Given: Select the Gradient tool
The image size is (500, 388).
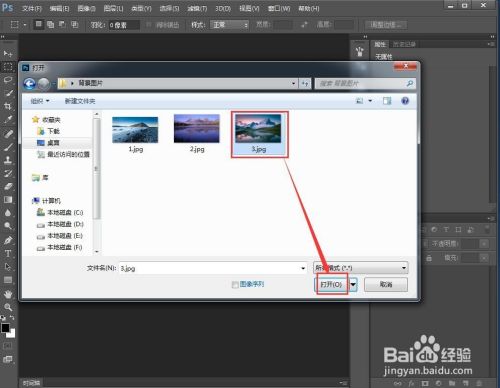Looking at the screenshot, I should [8, 200].
